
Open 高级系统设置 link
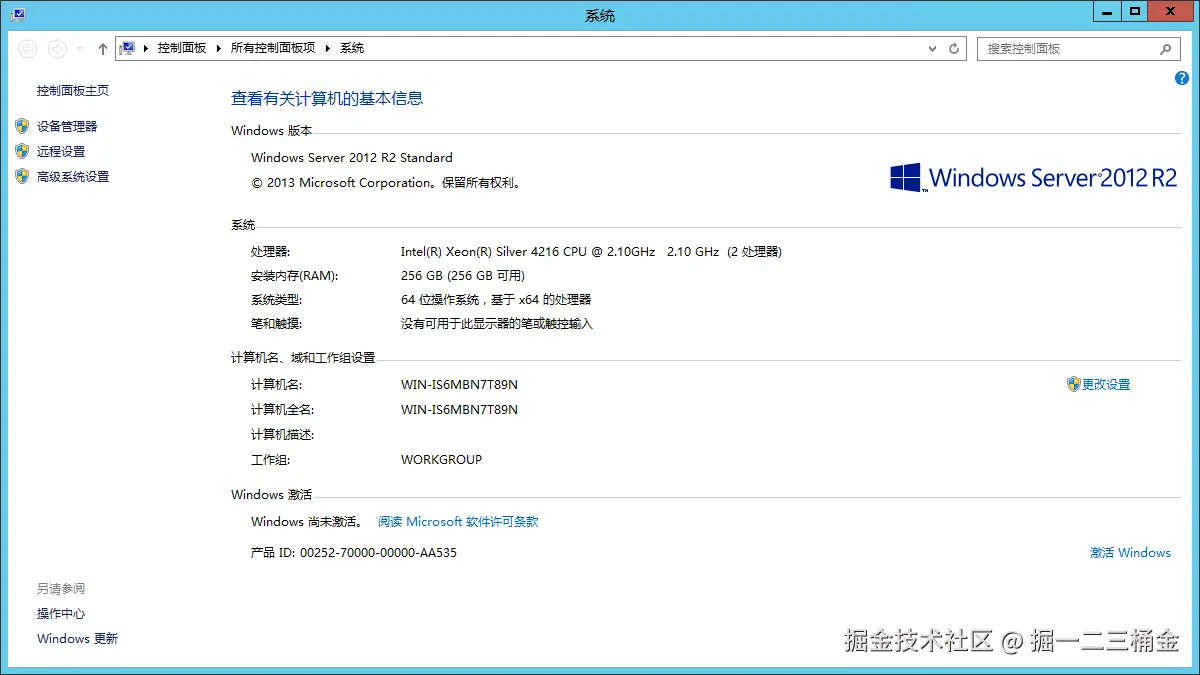pos(73,177)
